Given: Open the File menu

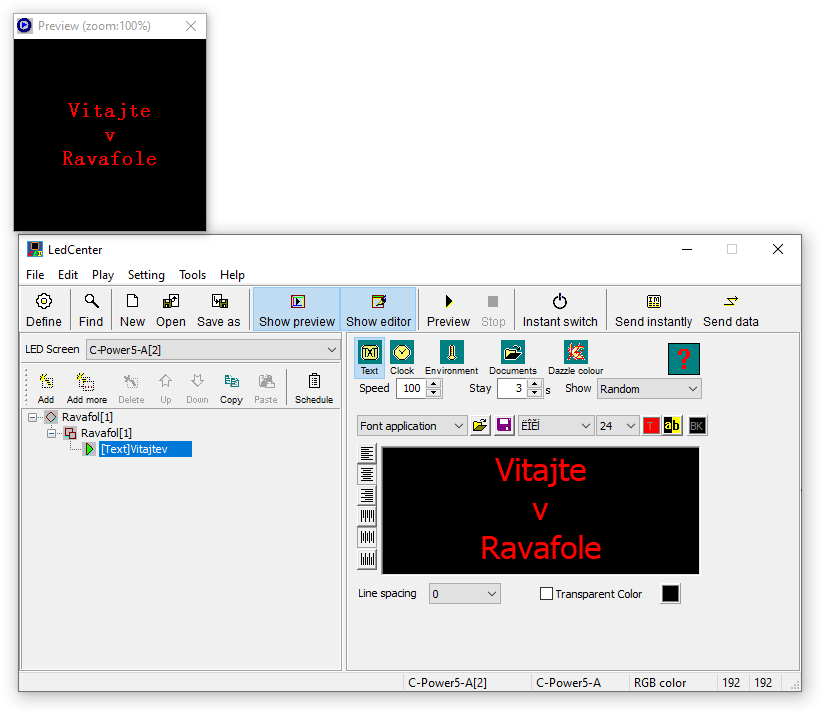Looking at the screenshot, I should (35, 275).
